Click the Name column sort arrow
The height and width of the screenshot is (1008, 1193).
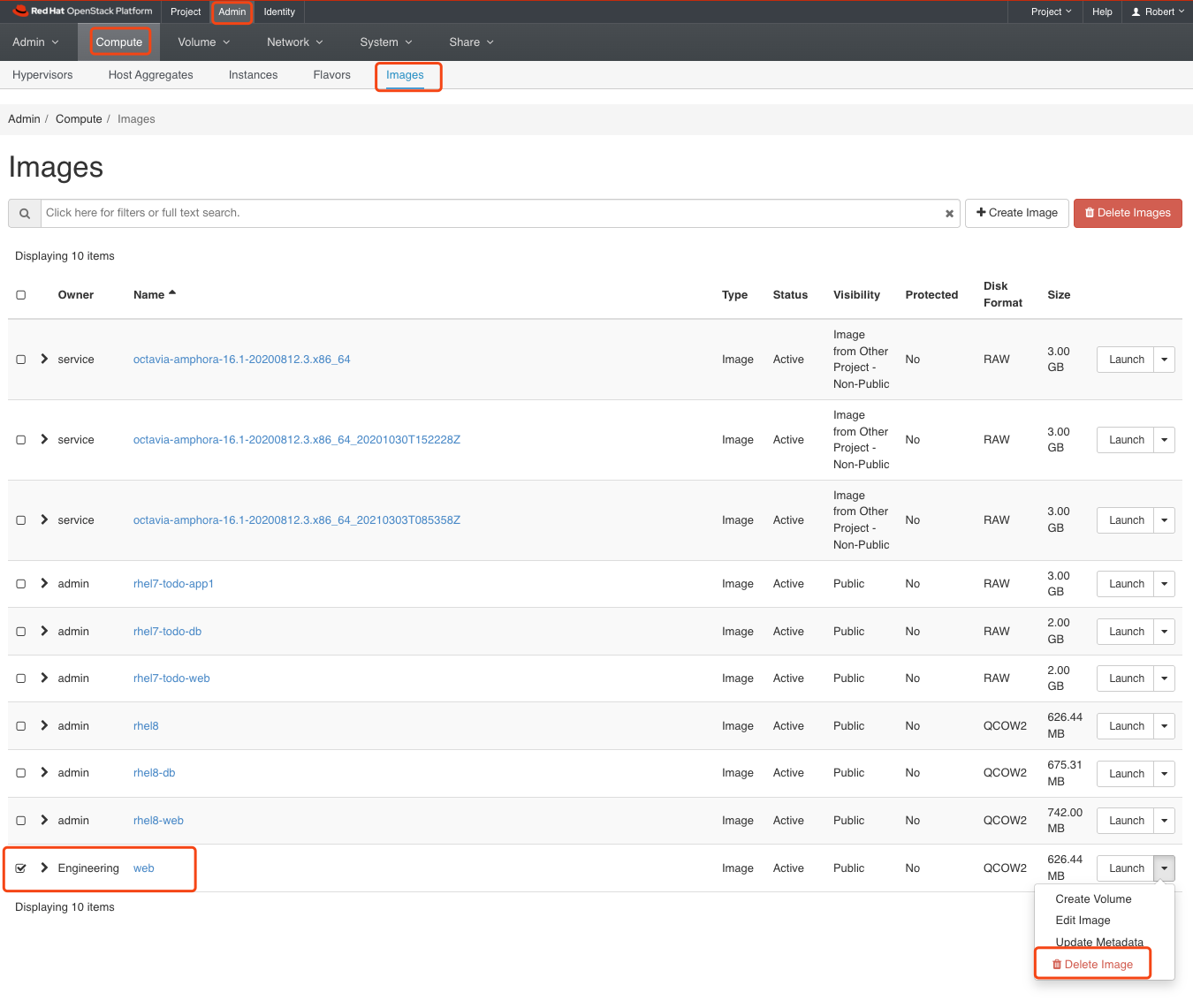click(x=172, y=293)
